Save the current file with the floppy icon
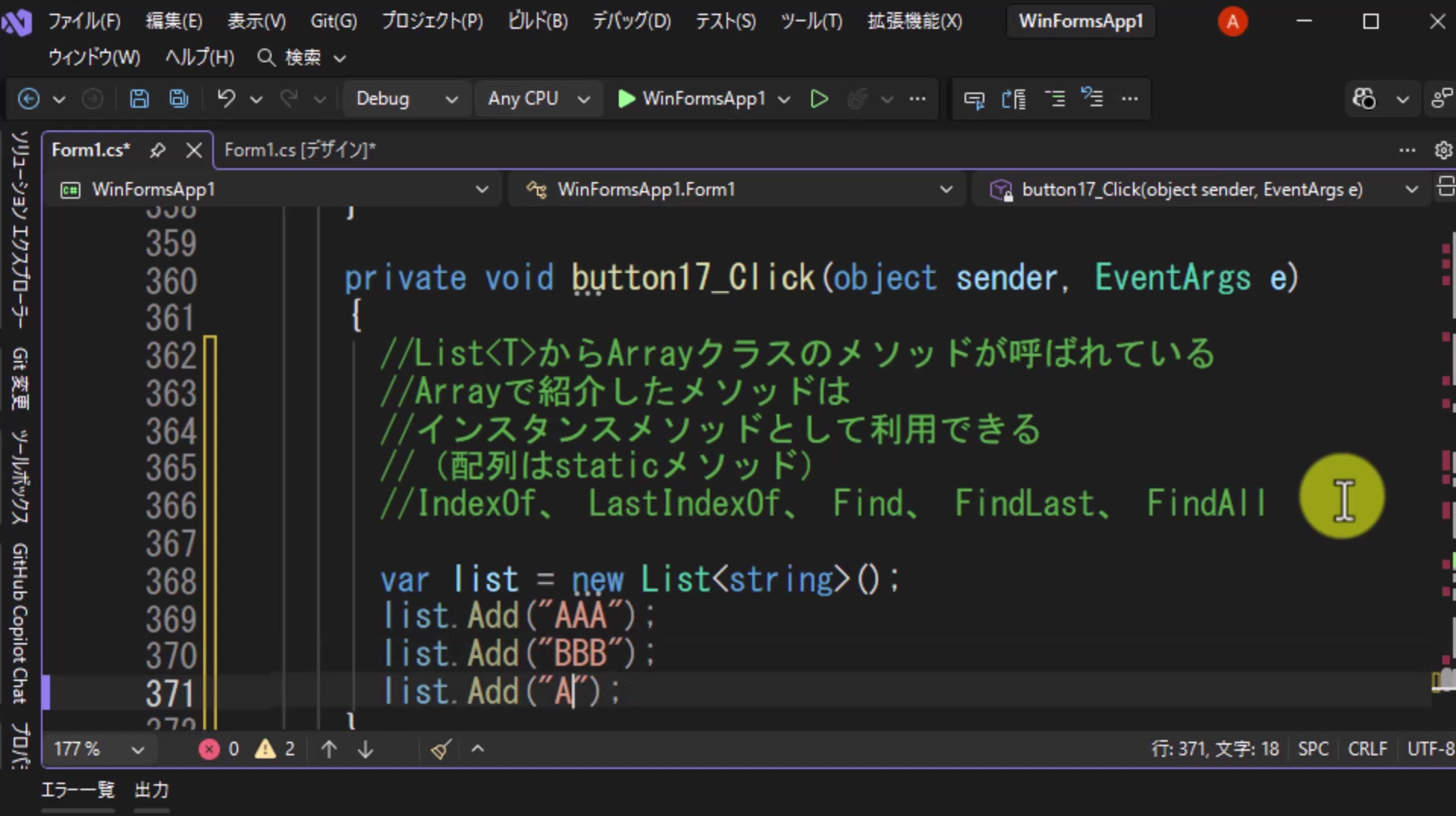This screenshot has width=1456, height=816. point(140,99)
